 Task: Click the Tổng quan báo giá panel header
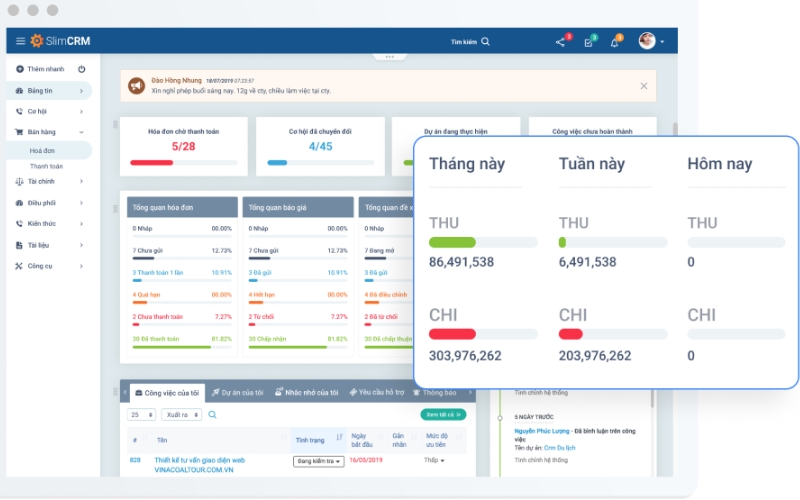coord(298,207)
